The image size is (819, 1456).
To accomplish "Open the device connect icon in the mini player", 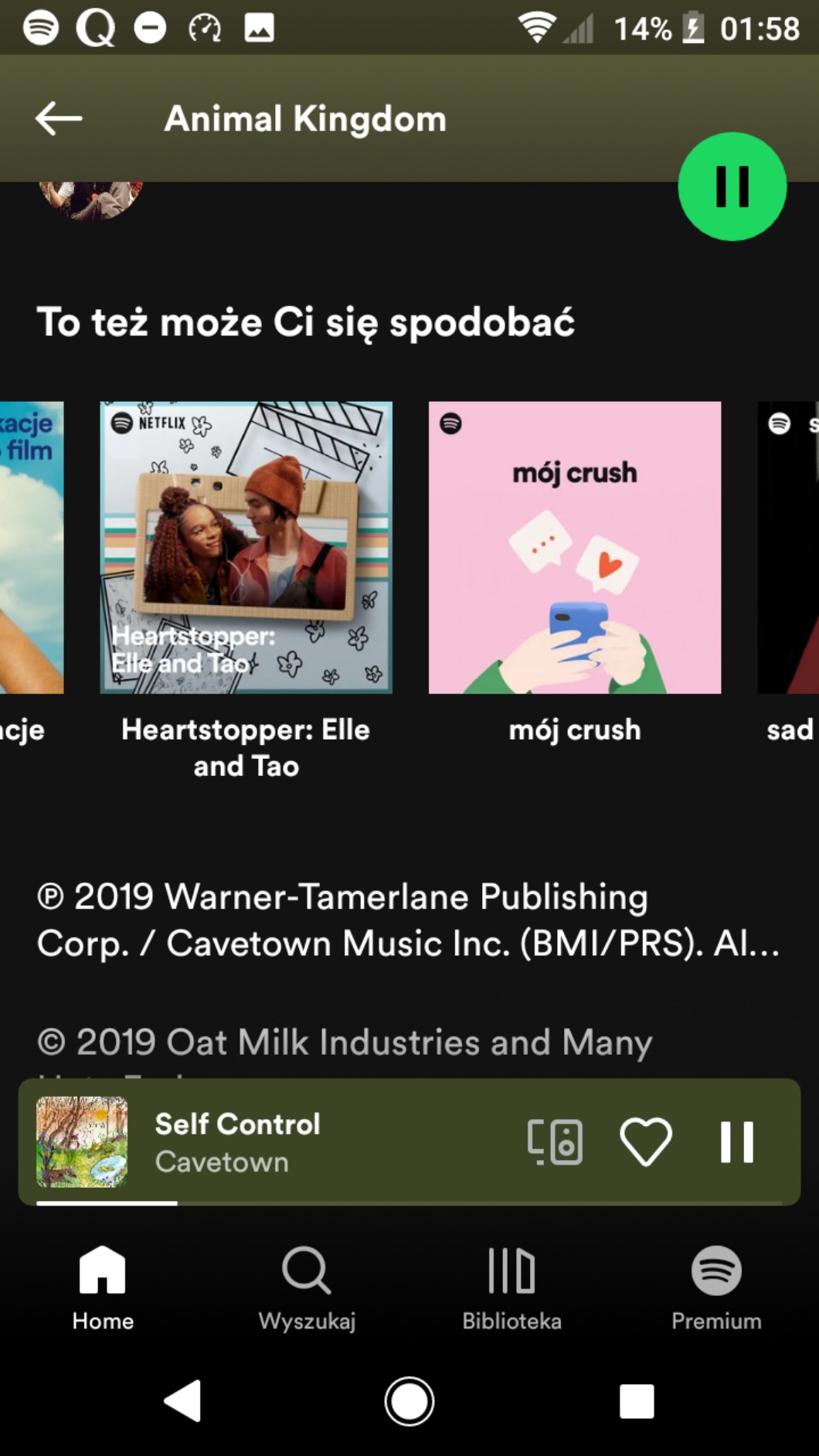I will tap(555, 1141).
